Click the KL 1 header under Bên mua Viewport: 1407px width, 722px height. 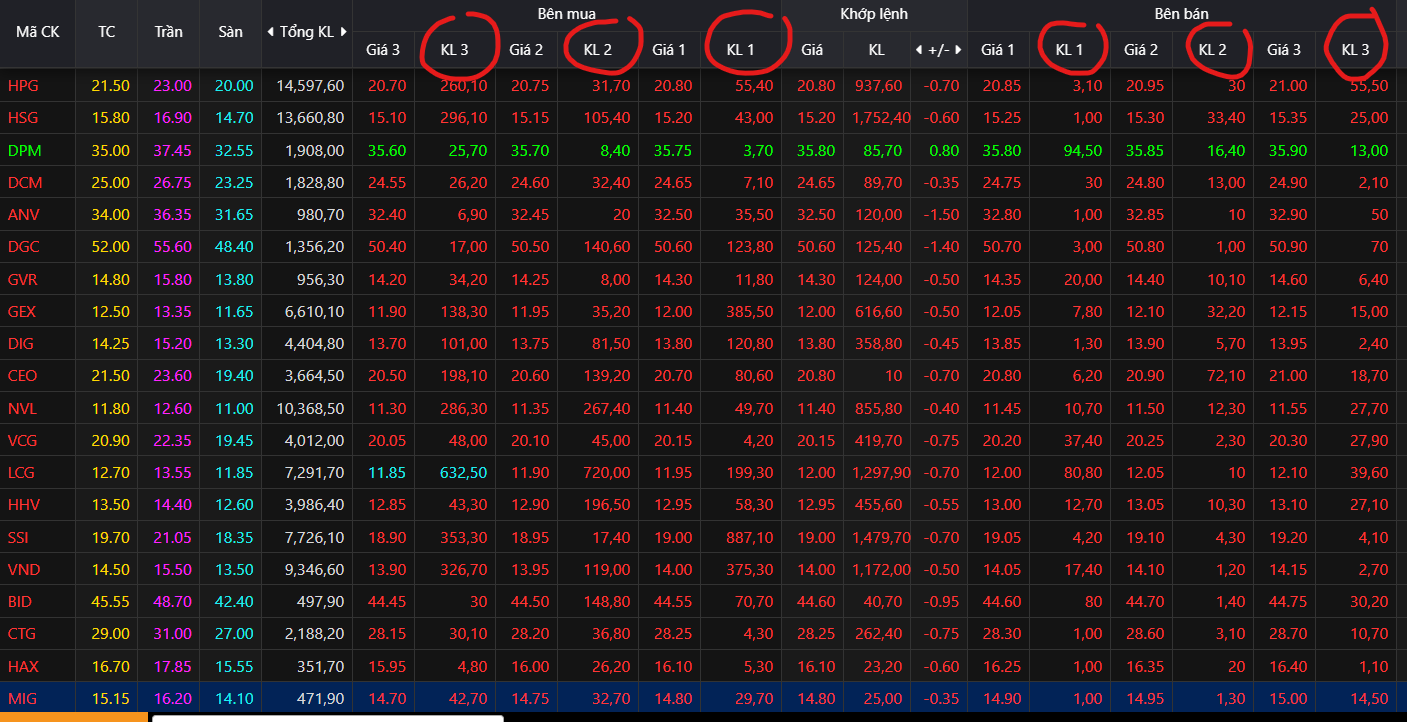740,49
